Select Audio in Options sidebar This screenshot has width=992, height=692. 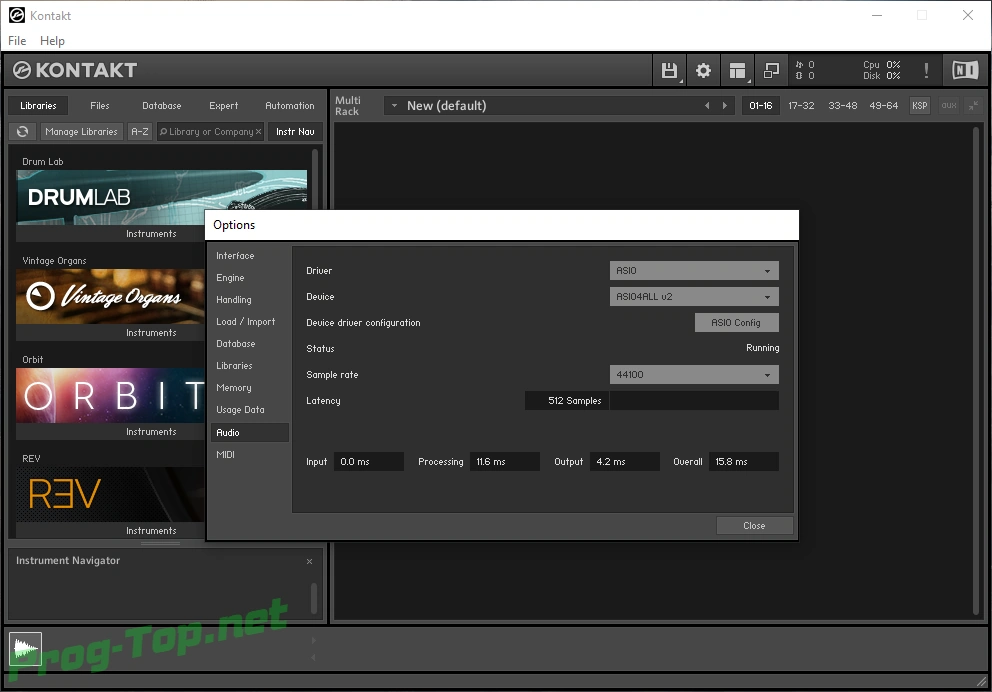249,433
